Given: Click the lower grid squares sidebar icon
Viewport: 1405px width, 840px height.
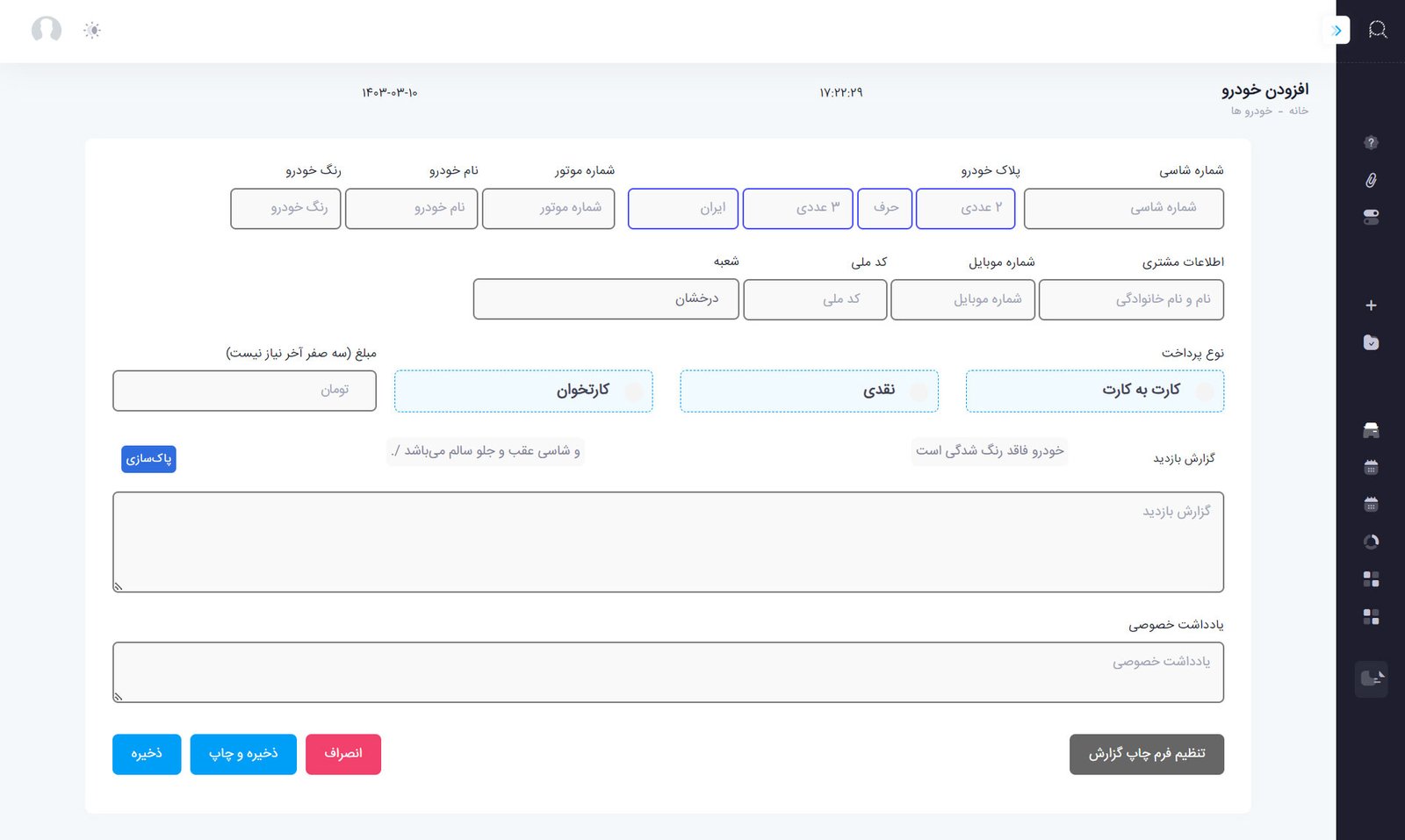Looking at the screenshot, I should pyautogui.click(x=1371, y=616).
